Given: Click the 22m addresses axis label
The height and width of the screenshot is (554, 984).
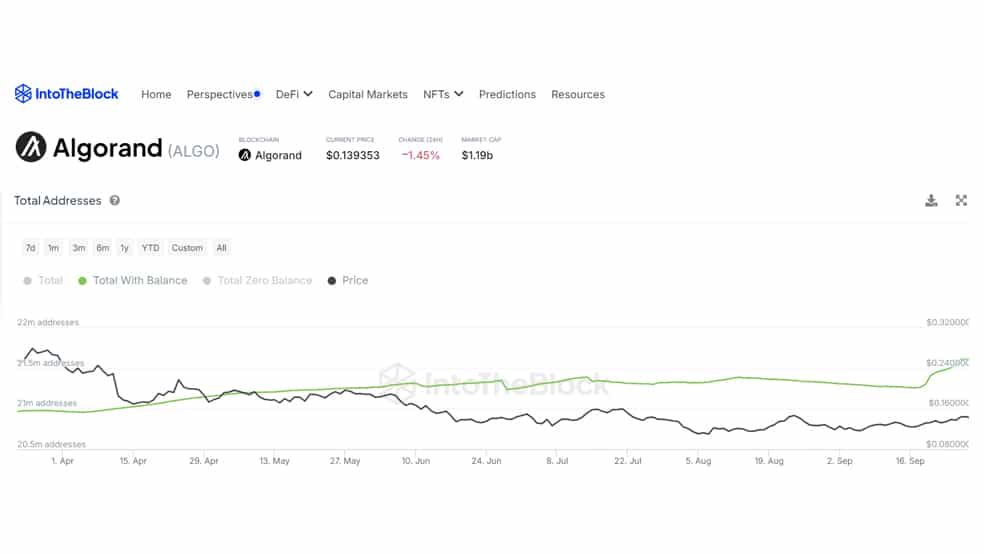Looking at the screenshot, I should coord(48,322).
